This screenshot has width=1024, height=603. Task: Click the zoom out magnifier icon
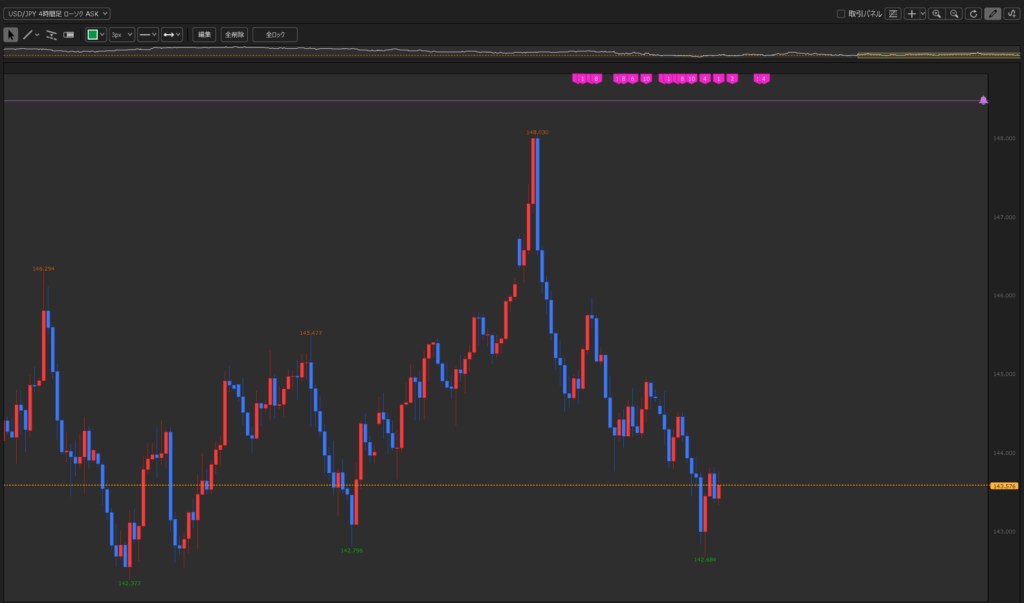[x=954, y=14]
